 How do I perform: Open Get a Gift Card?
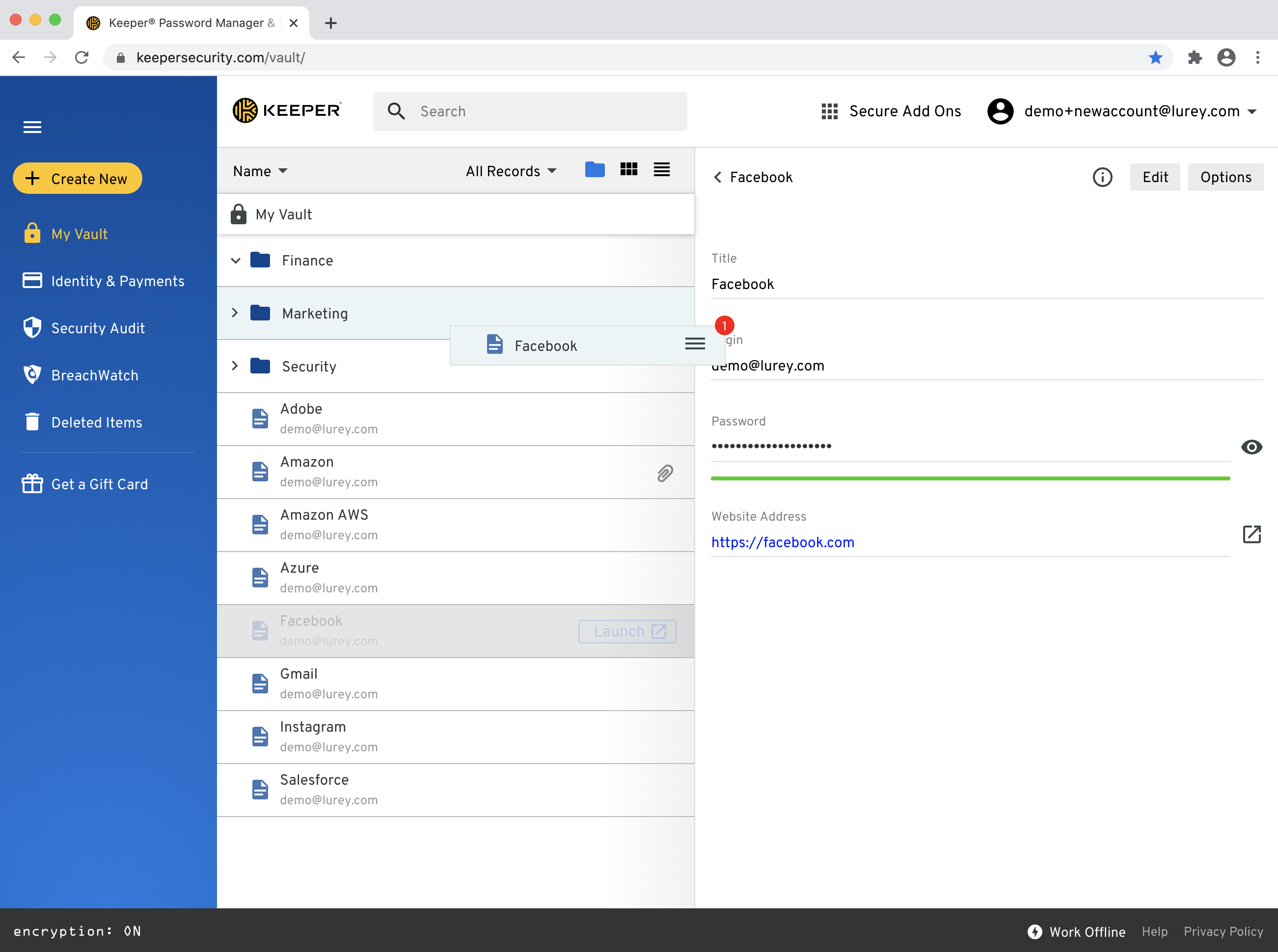[x=85, y=484]
